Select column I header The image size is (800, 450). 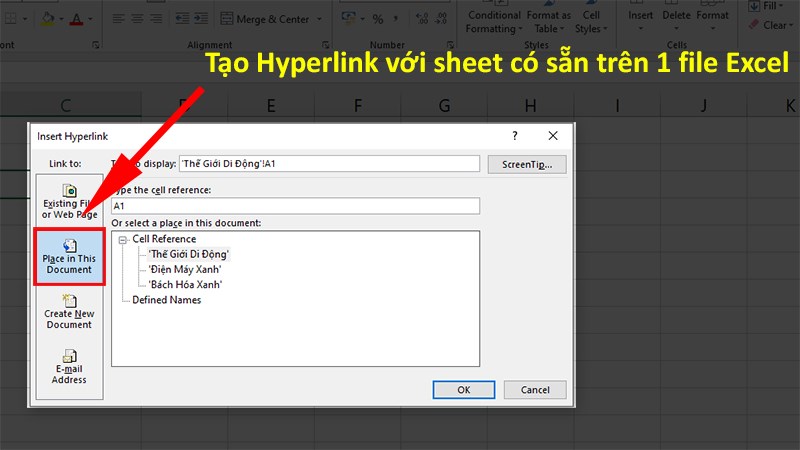point(617,106)
